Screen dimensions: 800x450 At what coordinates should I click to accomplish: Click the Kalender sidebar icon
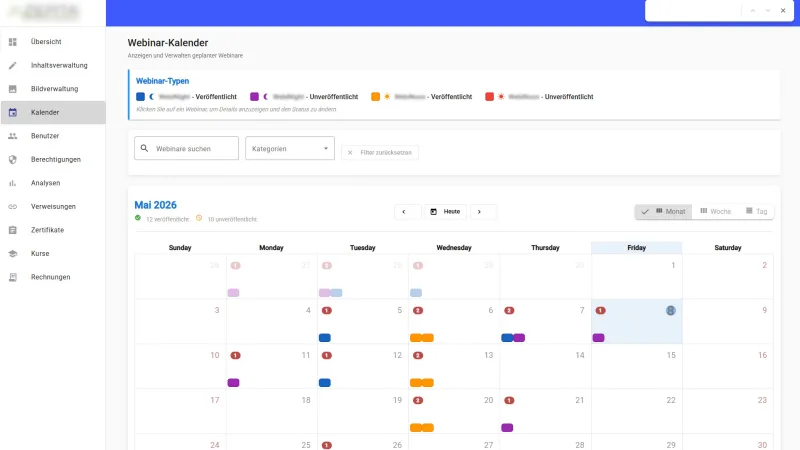coord(13,112)
